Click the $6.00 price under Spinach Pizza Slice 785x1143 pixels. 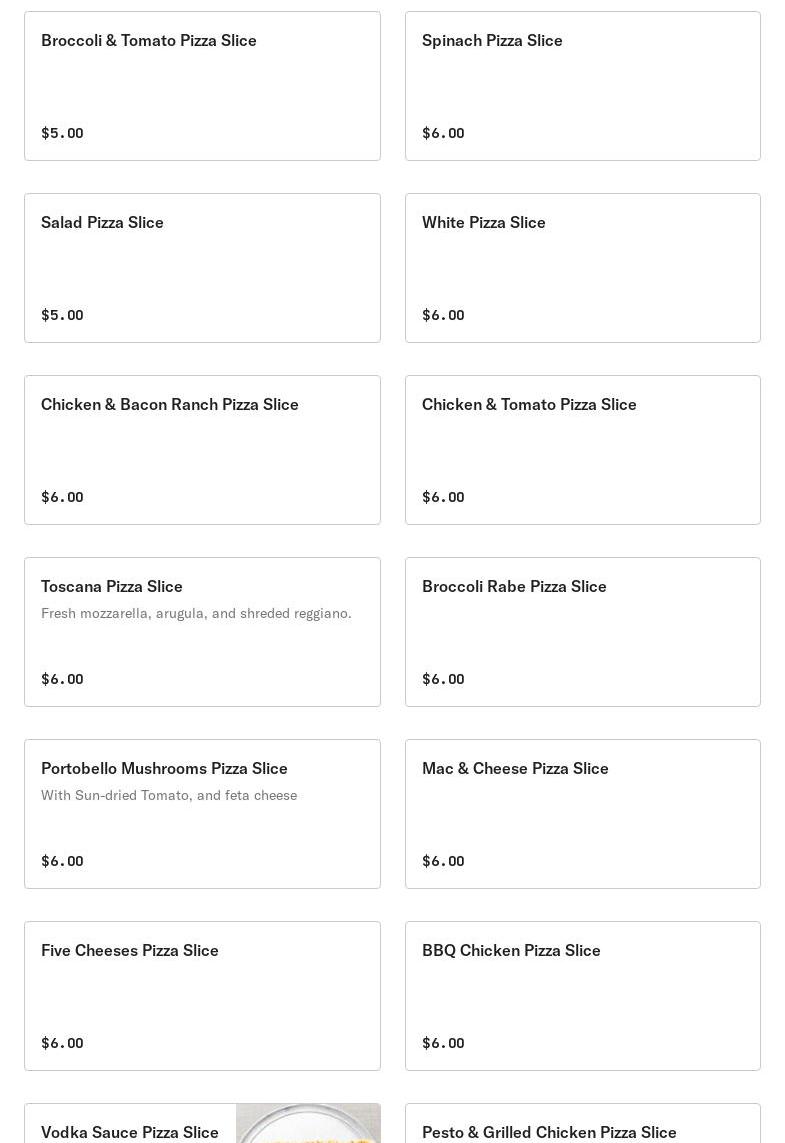tap(443, 133)
